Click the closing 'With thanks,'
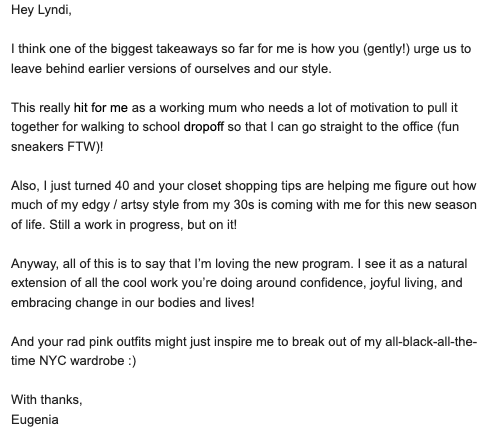 click(47, 400)
